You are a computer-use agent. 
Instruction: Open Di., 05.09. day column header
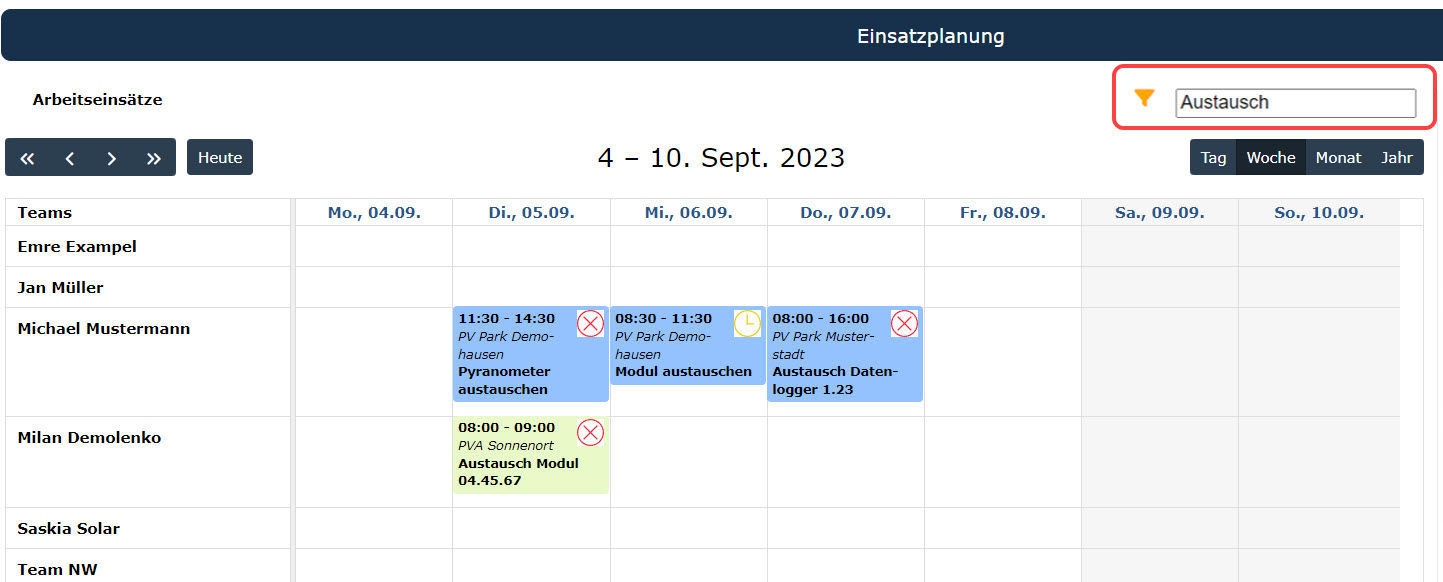(531, 213)
